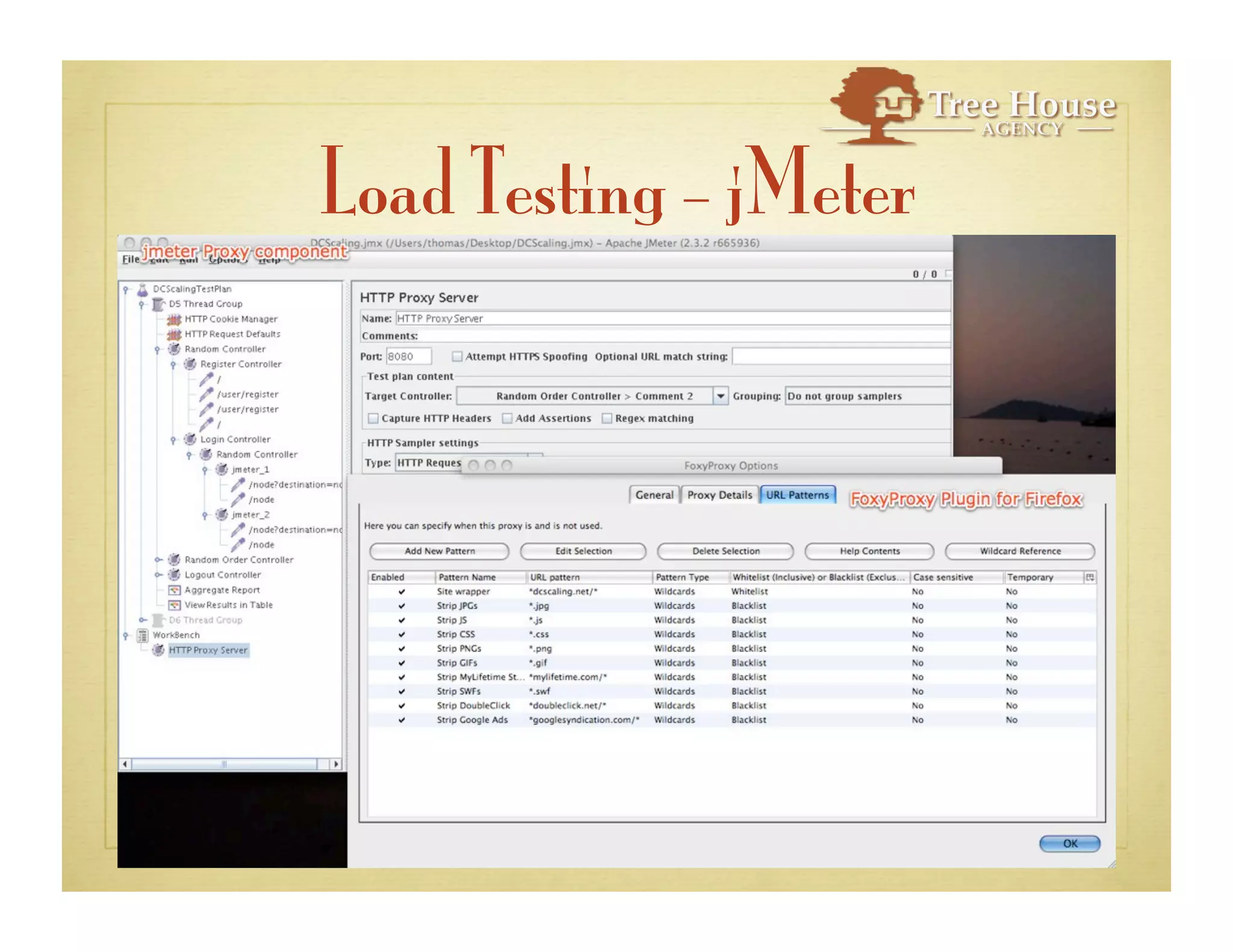
Task: Click the Add New Pattern button
Action: coord(439,551)
